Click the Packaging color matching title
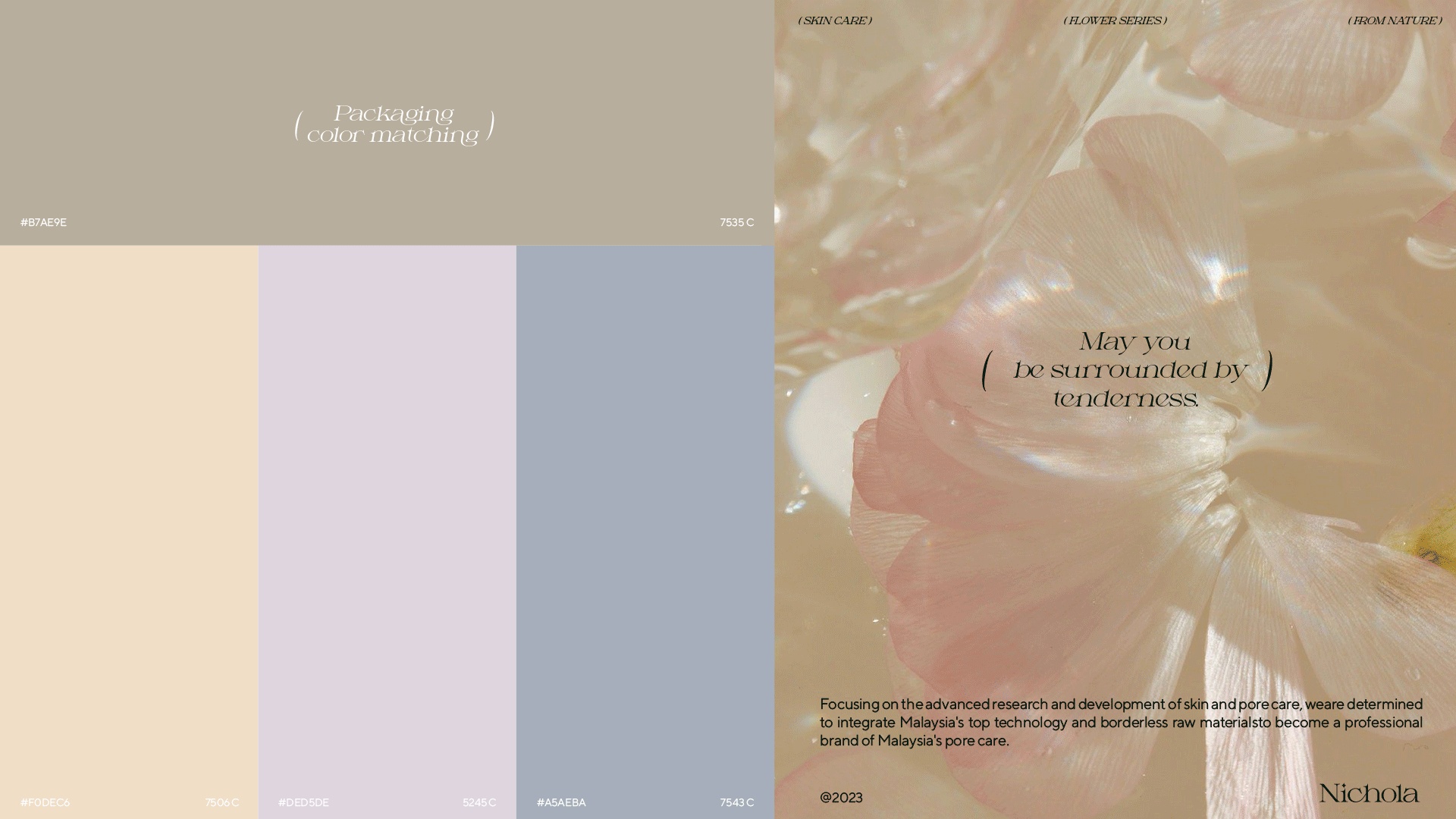The width and height of the screenshot is (1456, 819). (x=394, y=125)
